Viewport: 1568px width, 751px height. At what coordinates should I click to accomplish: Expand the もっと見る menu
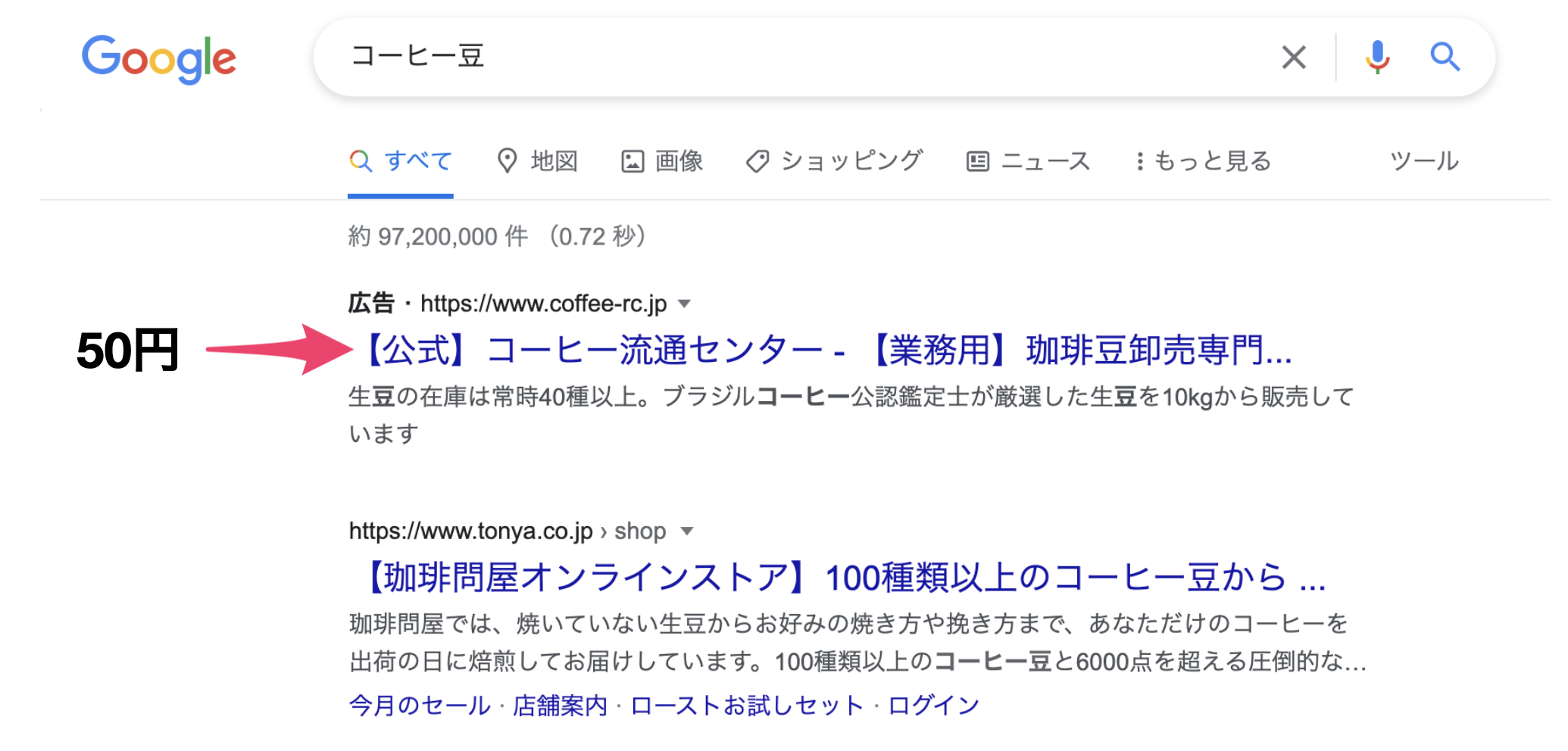click(x=1203, y=161)
